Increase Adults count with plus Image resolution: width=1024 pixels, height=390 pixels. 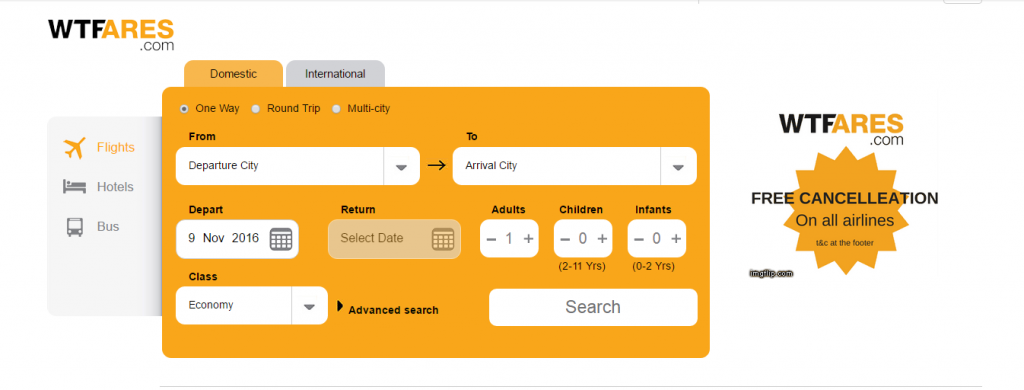pyautogui.click(x=528, y=238)
